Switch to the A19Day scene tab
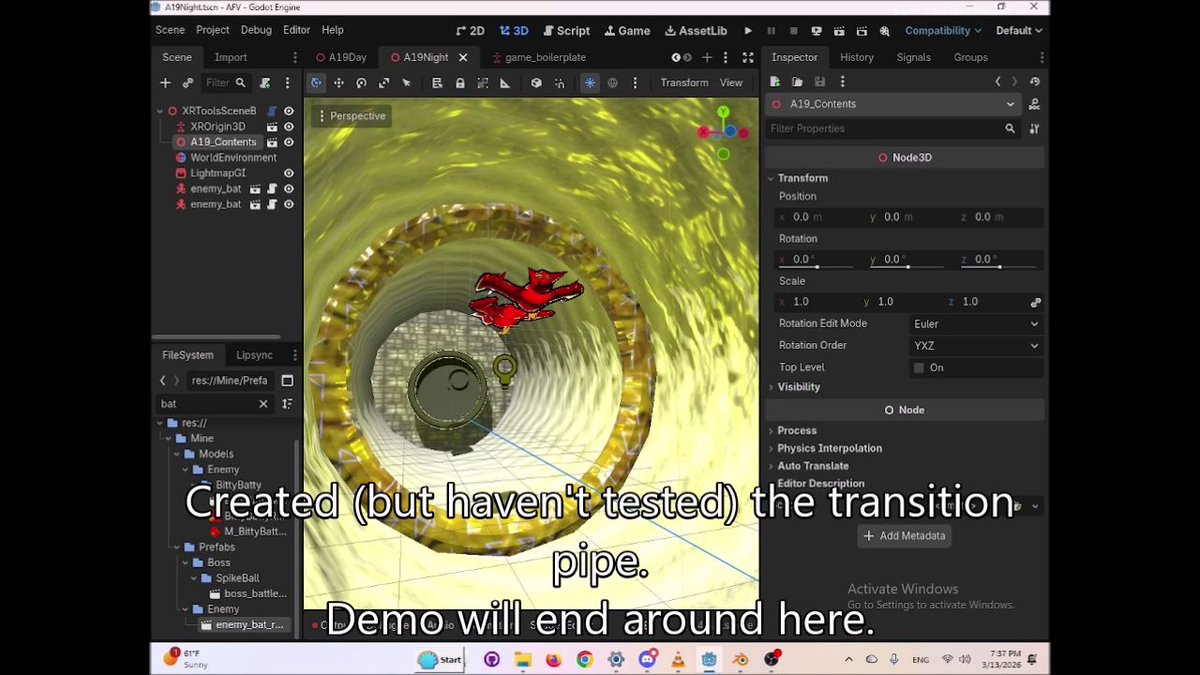Viewport: 1200px width, 675px height. pyautogui.click(x=340, y=57)
